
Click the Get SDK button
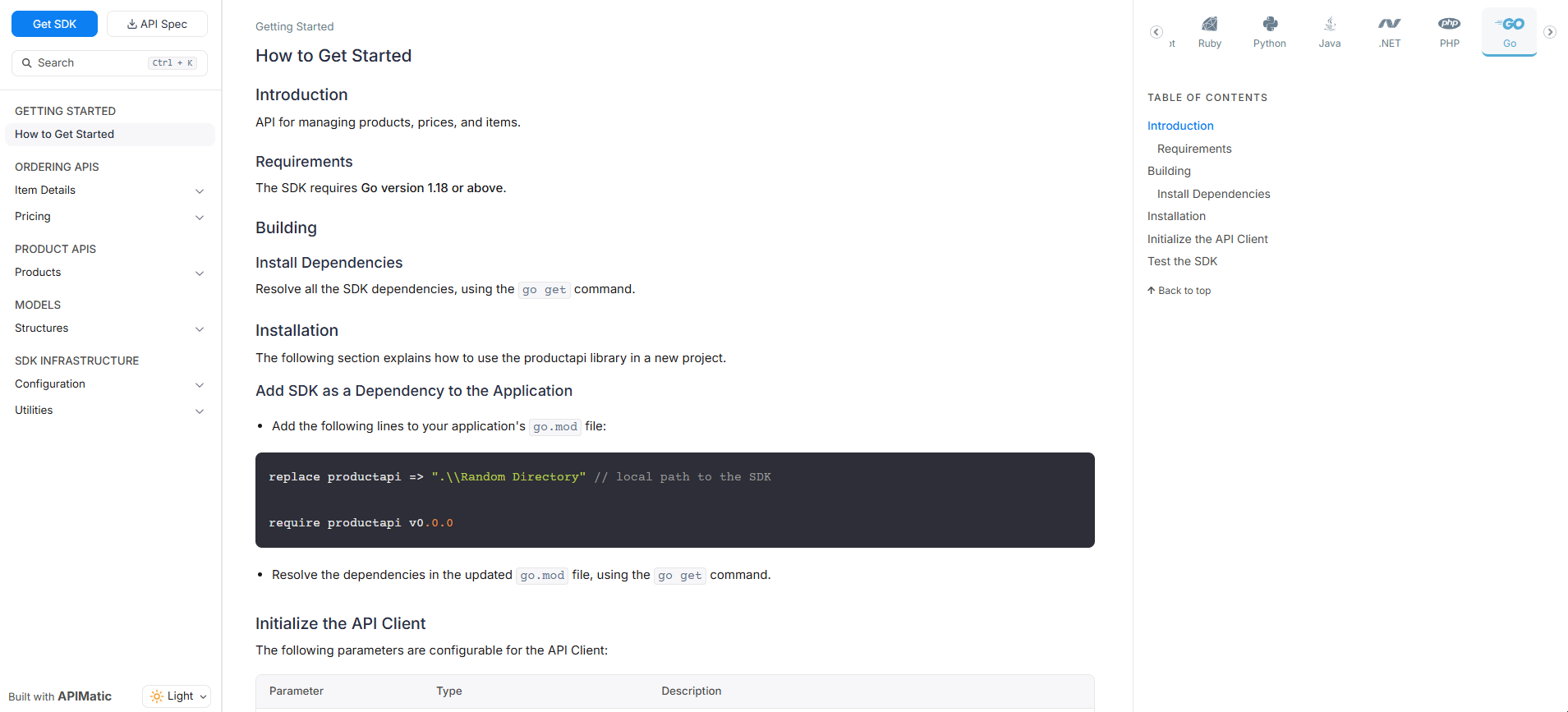coord(54,24)
